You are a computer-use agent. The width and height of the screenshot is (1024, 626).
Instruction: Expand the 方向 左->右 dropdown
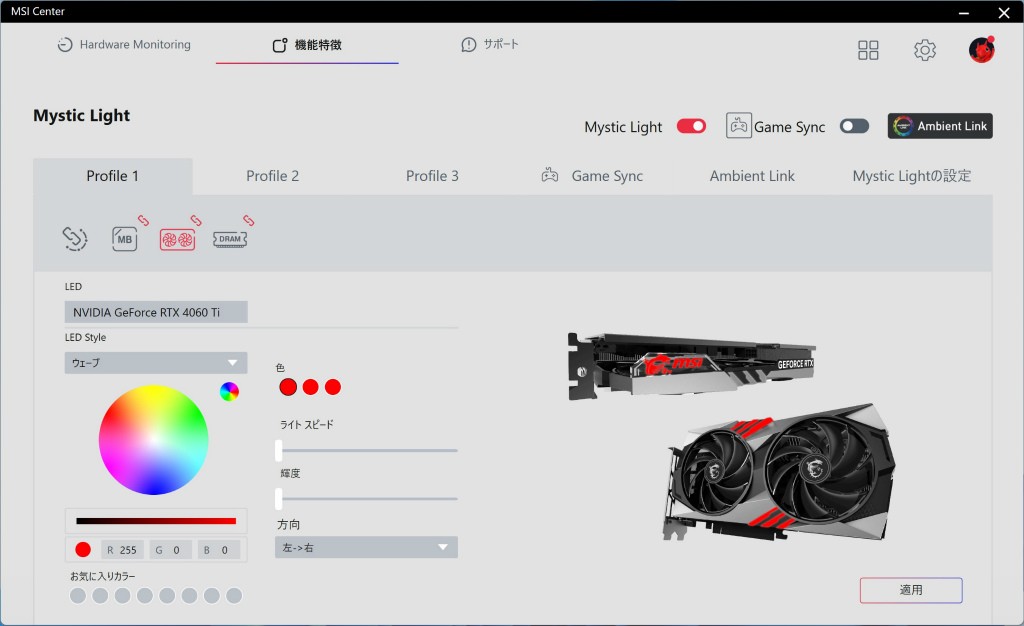pyautogui.click(x=366, y=547)
